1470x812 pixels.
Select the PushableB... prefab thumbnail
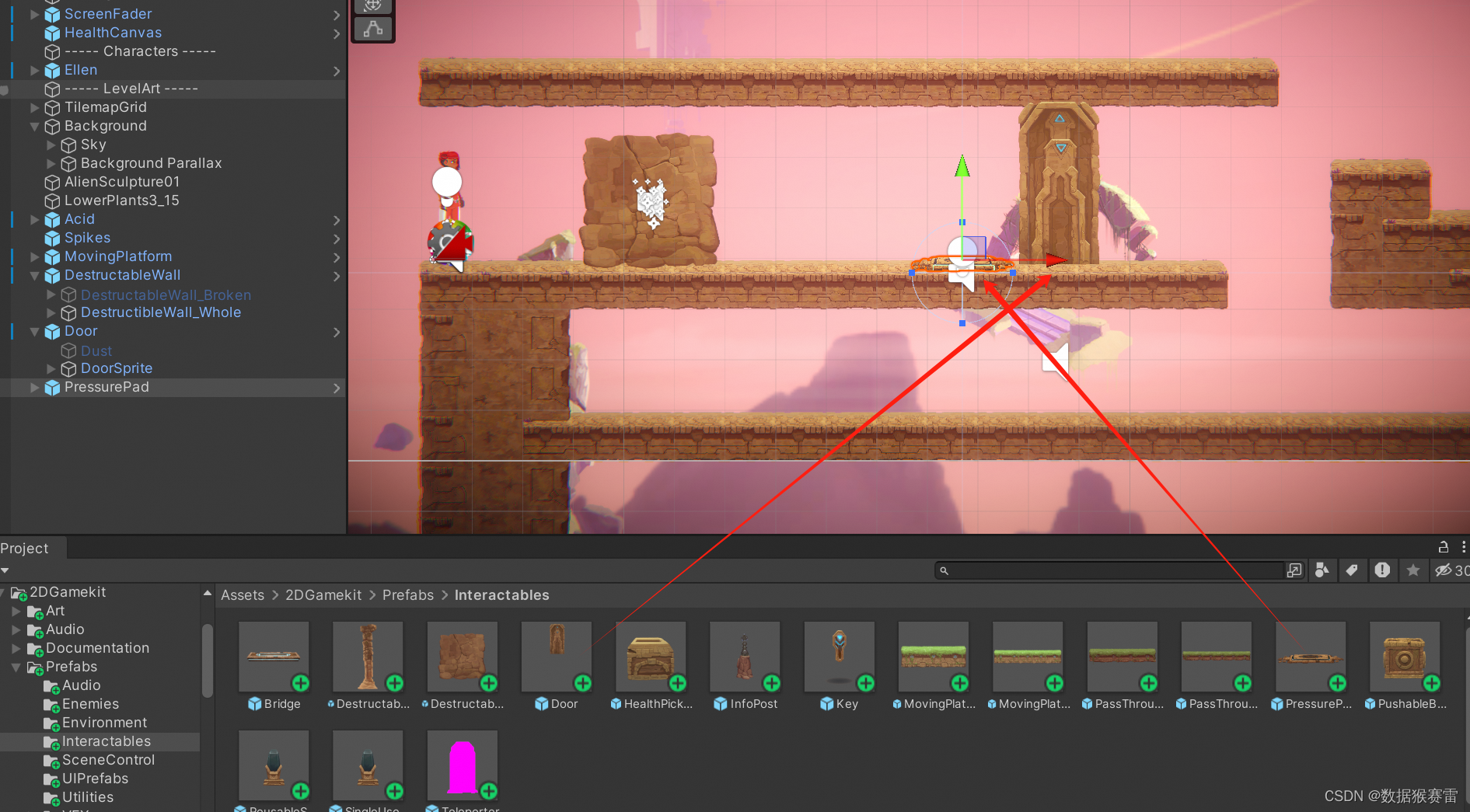1405,657
